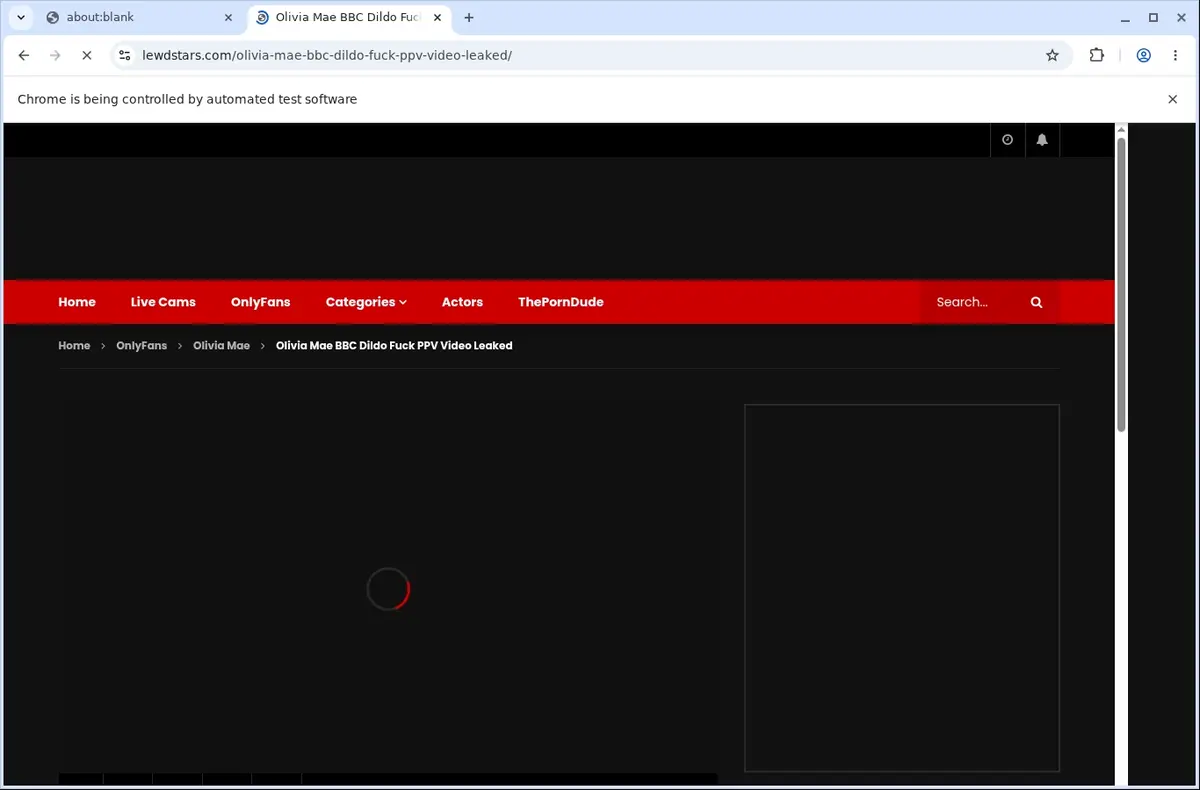
Task: Minimize the Chrome window
Action: coord(1126,17)
